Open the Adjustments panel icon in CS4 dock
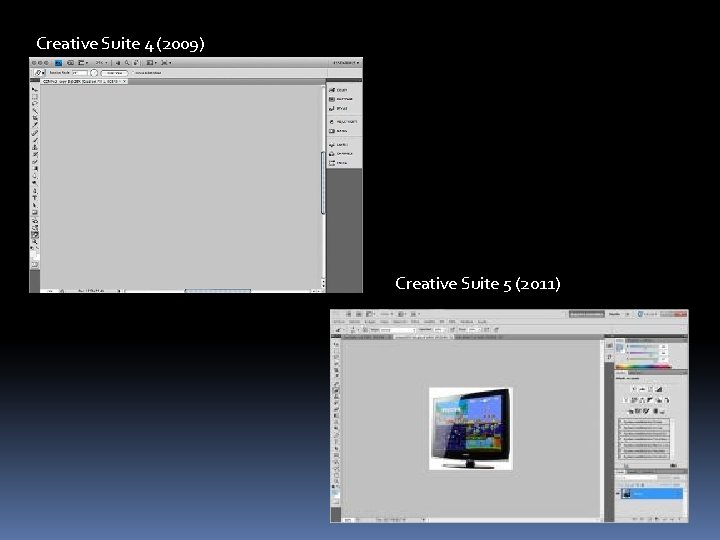The image size is (720, 540). coord(332,122)
